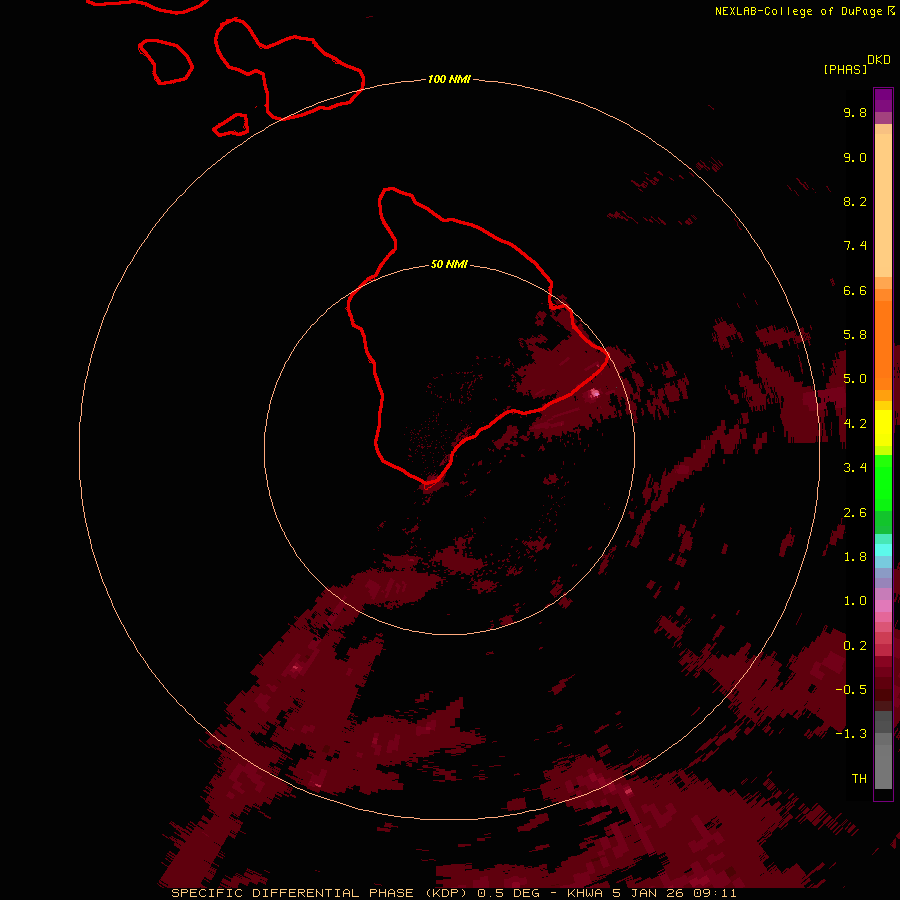Click the 5.8 value on the color scale

click(x=855, y=335)
